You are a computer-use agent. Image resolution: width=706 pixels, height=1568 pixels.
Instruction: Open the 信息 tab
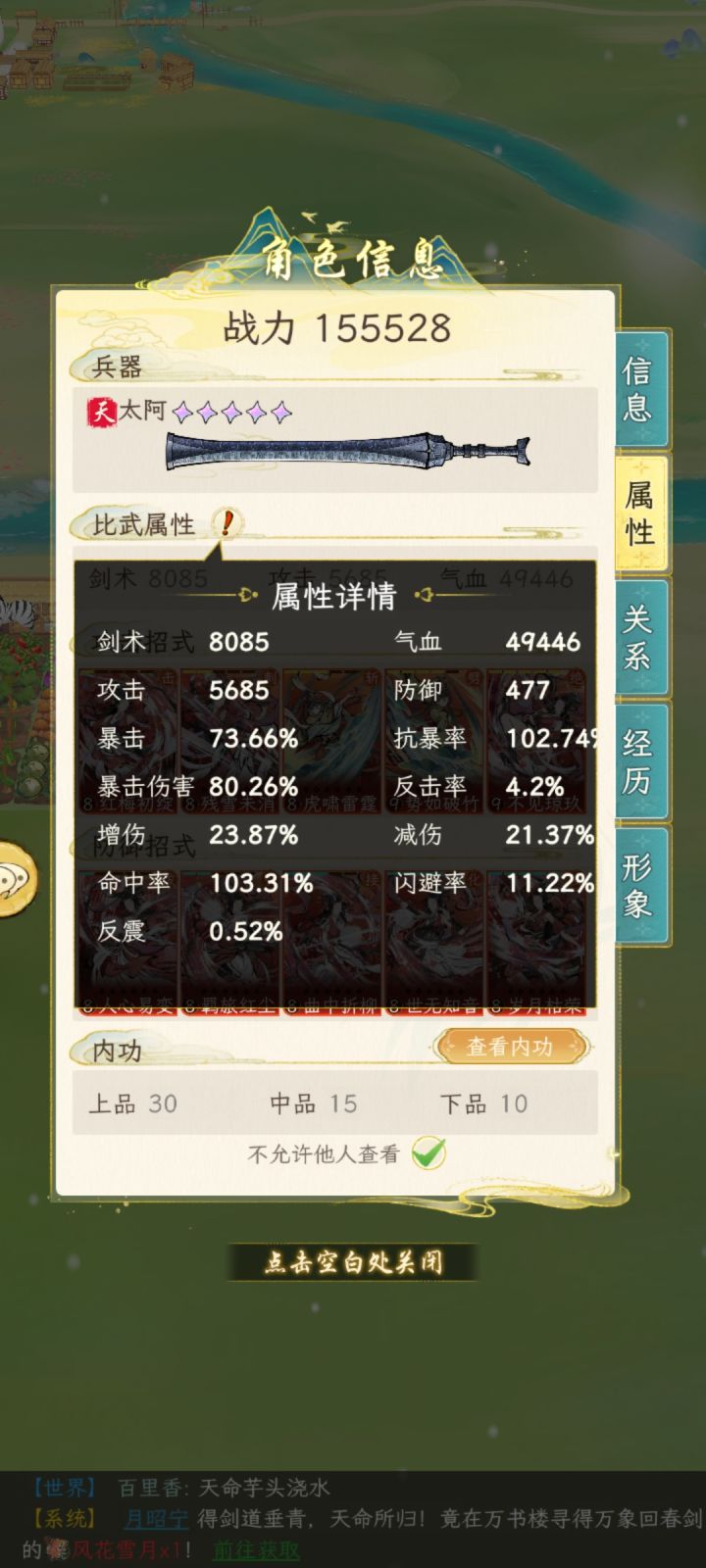tap(640, 389)
